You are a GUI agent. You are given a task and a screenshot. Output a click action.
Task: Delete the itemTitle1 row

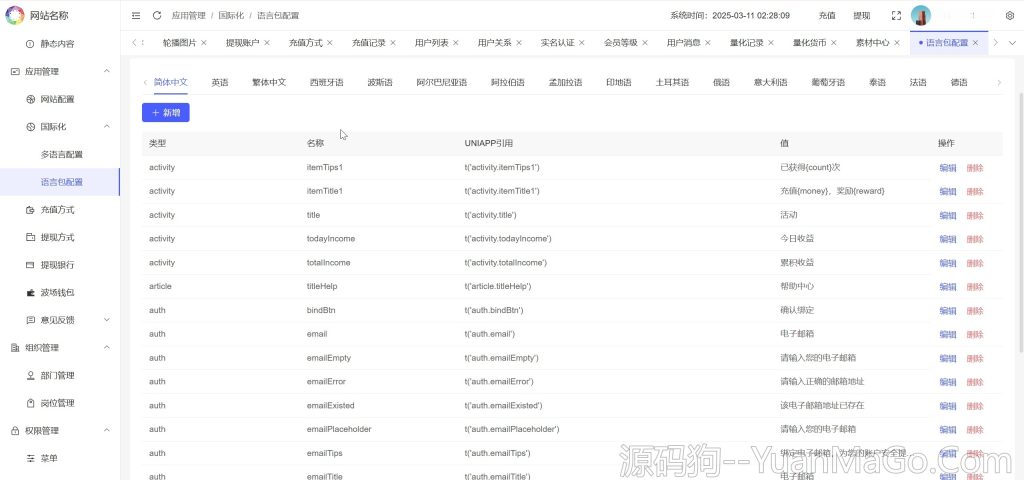(974, 191)
